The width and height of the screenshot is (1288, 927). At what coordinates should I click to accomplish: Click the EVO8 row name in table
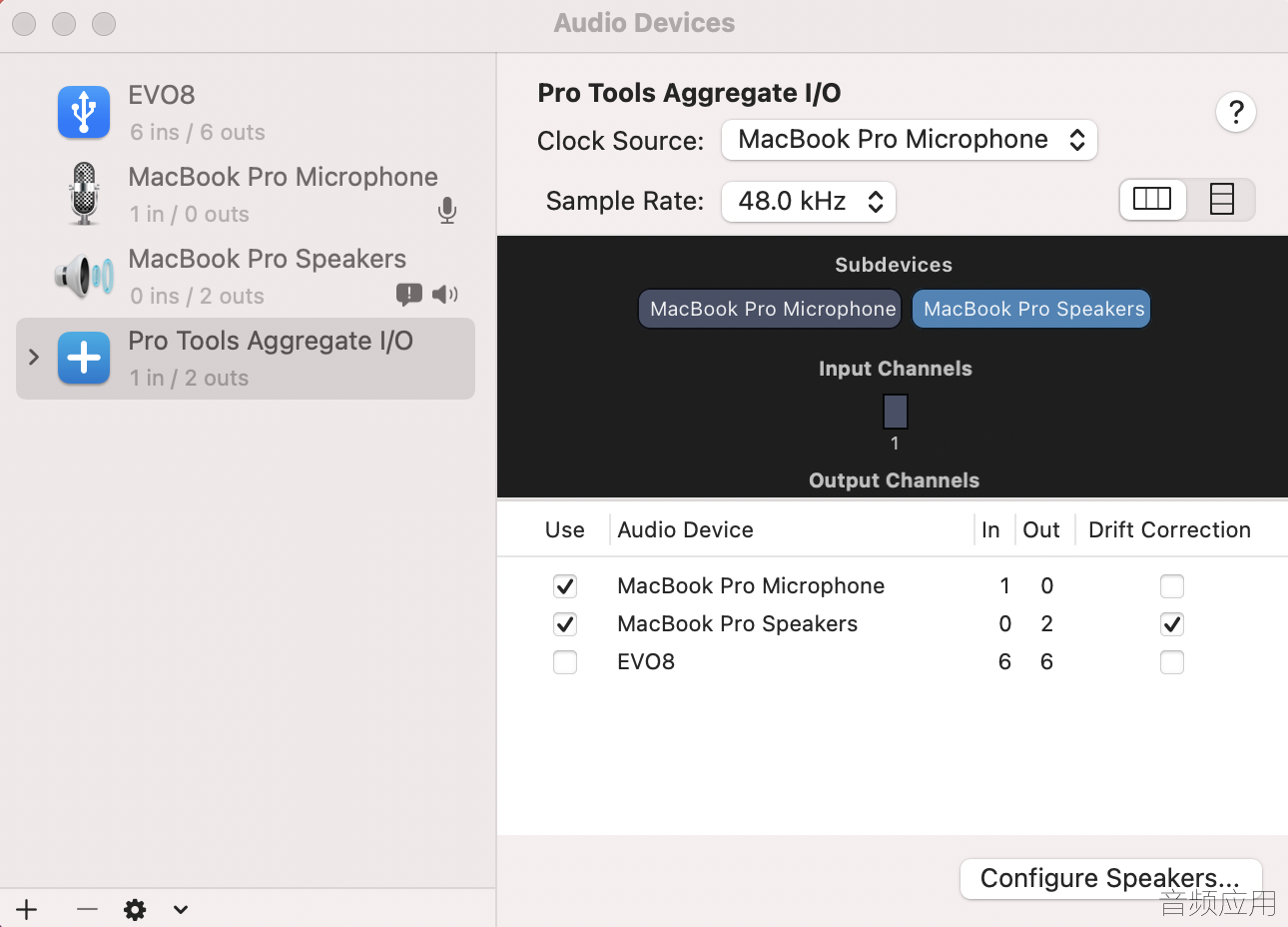click(x=646, y=661)
